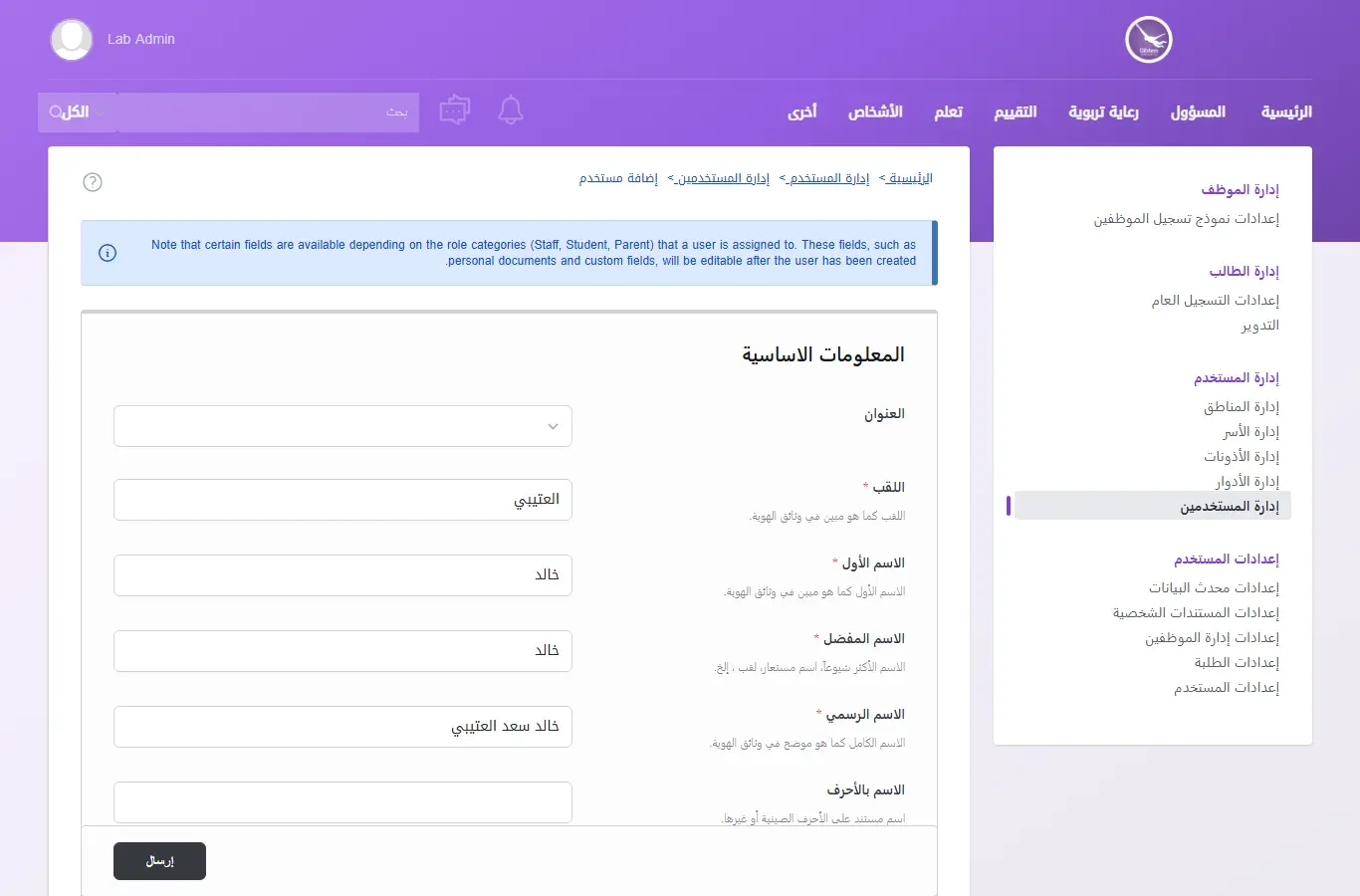The image size is (1360, 896).
Task: Go to إدارة المستخدم breadcrumb link
Action: click(829, 178)
